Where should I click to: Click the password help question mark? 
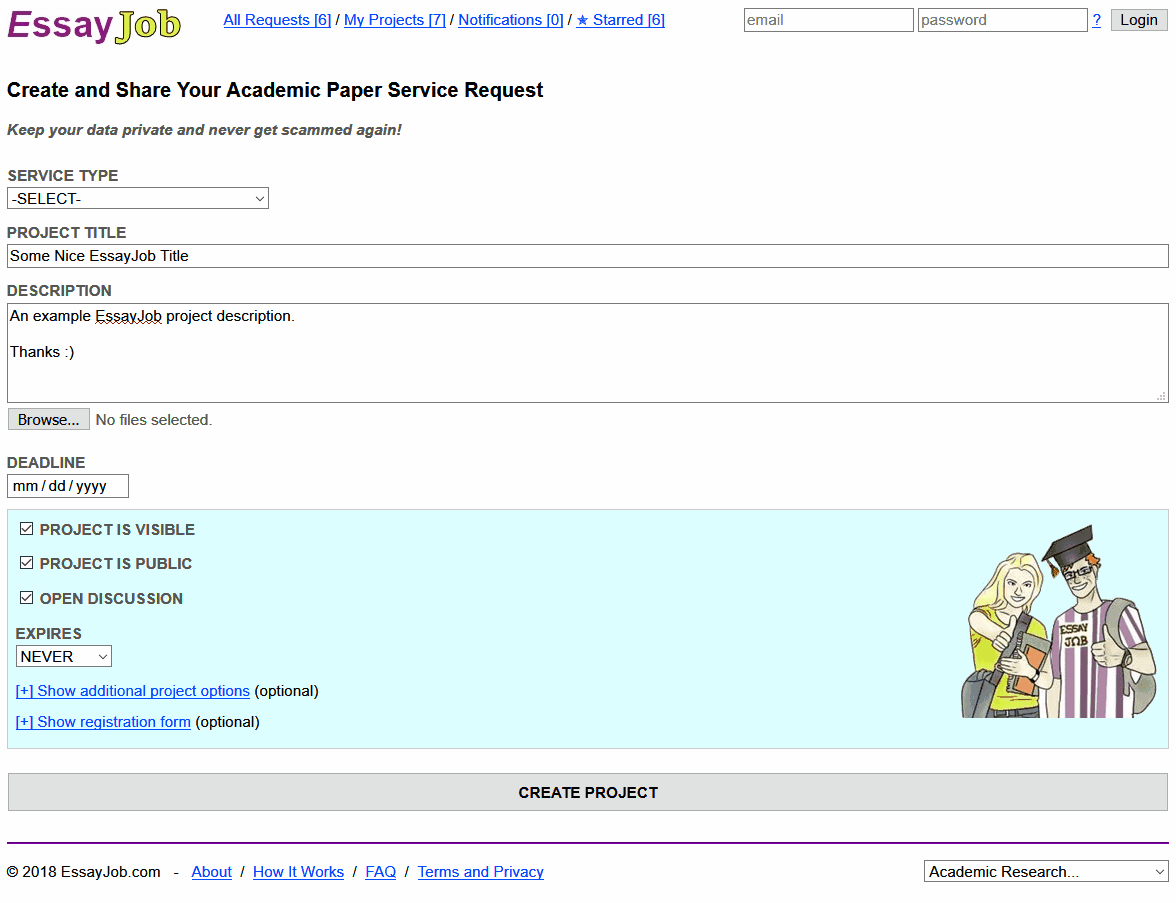[x=1096, y=20]
